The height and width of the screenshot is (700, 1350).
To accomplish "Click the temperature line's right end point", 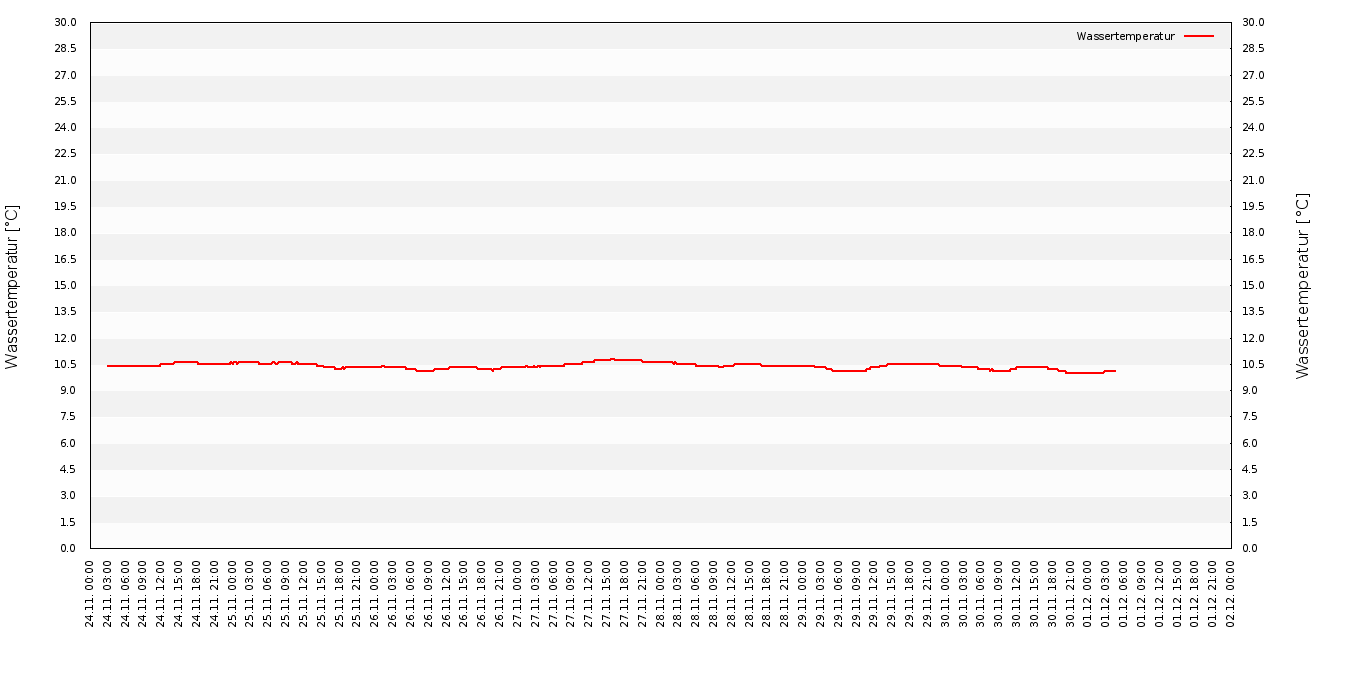I will (1115, 371).
